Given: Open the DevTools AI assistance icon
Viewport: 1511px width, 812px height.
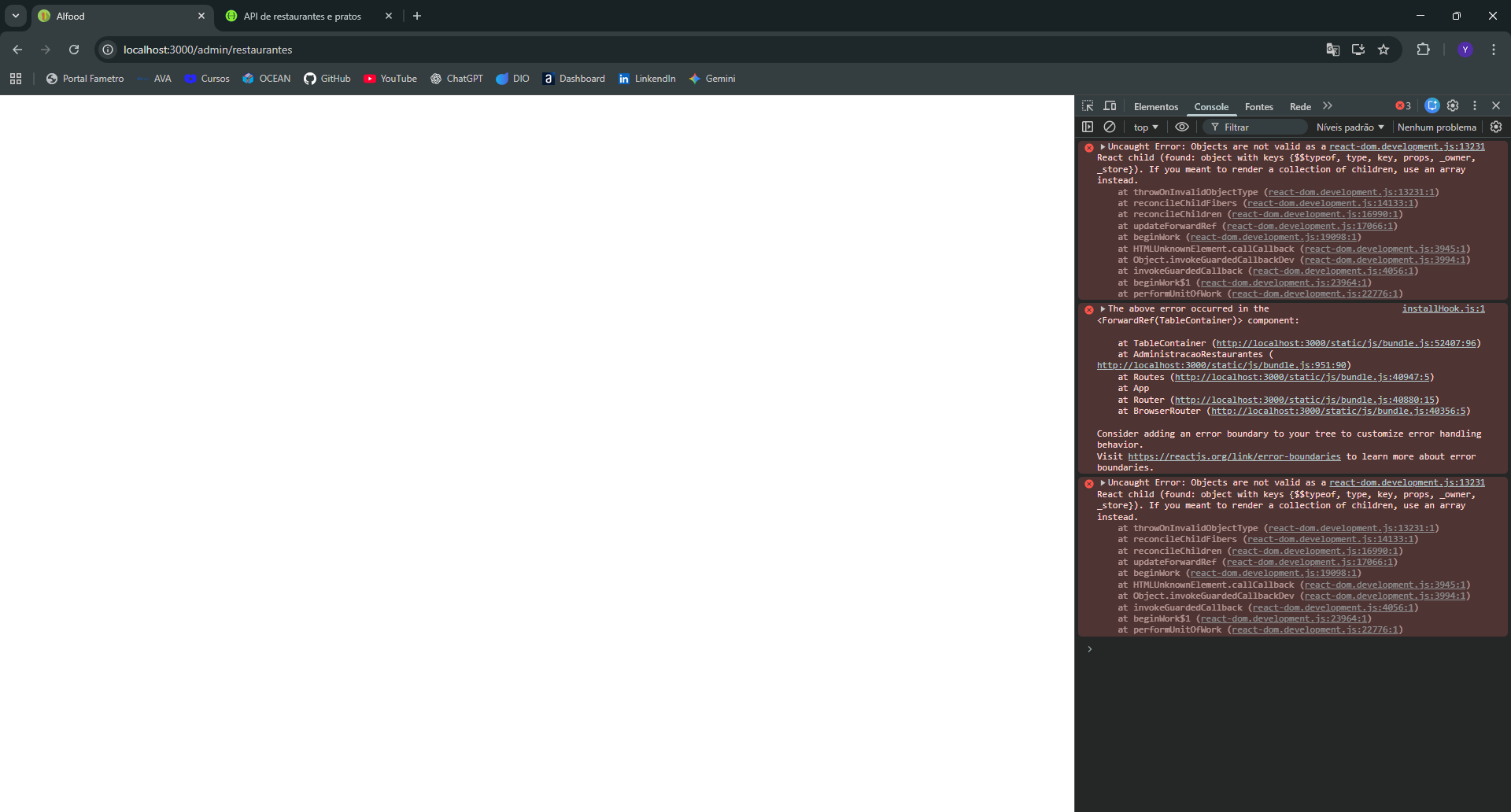Looking at the screenshot, I should [x=1432, y=105].
